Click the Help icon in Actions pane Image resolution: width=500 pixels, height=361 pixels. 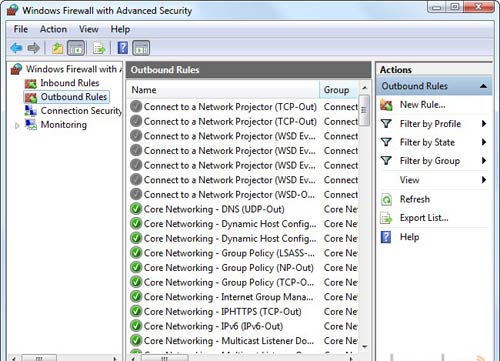[x=386, y=237]
